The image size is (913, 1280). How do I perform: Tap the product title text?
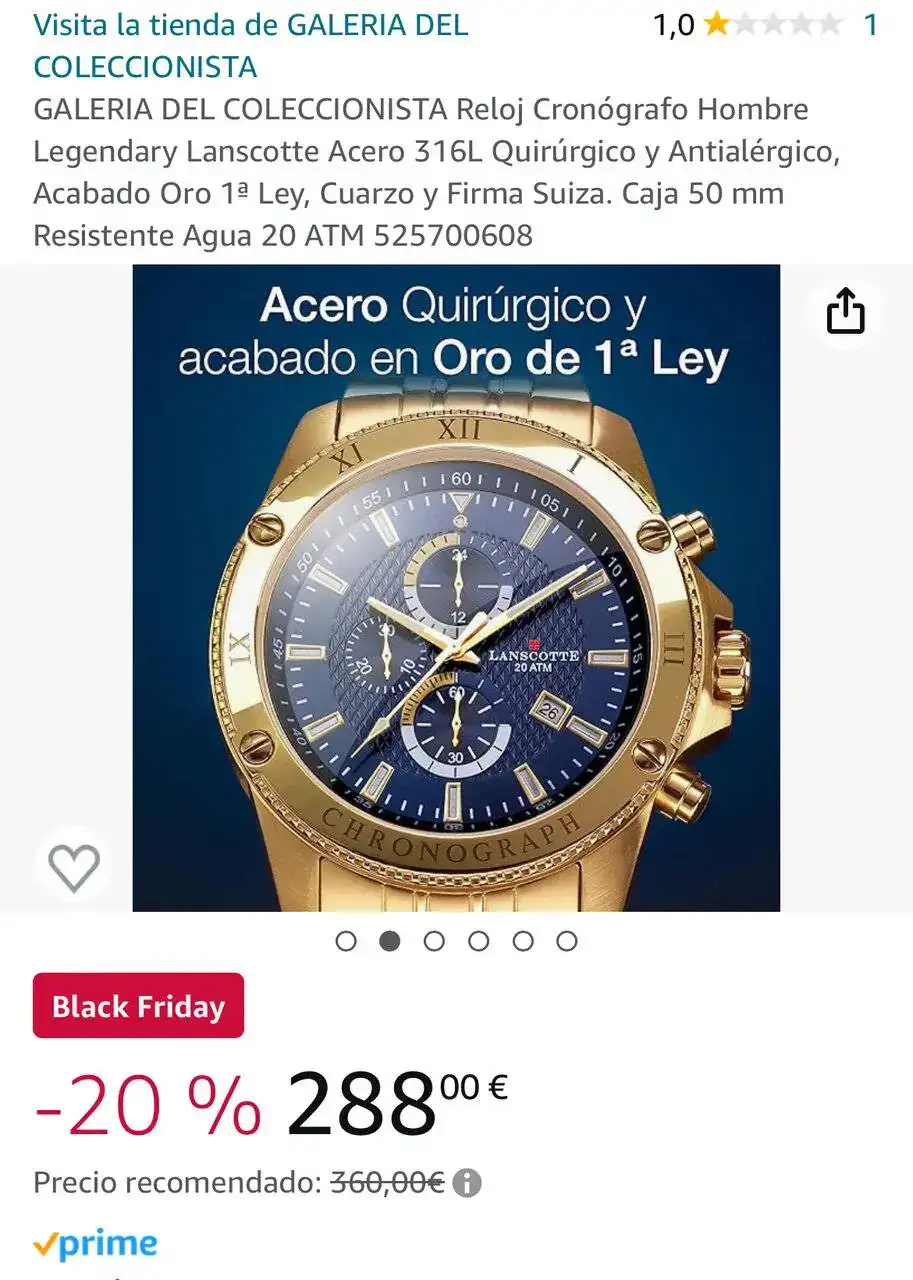[420, 172]
